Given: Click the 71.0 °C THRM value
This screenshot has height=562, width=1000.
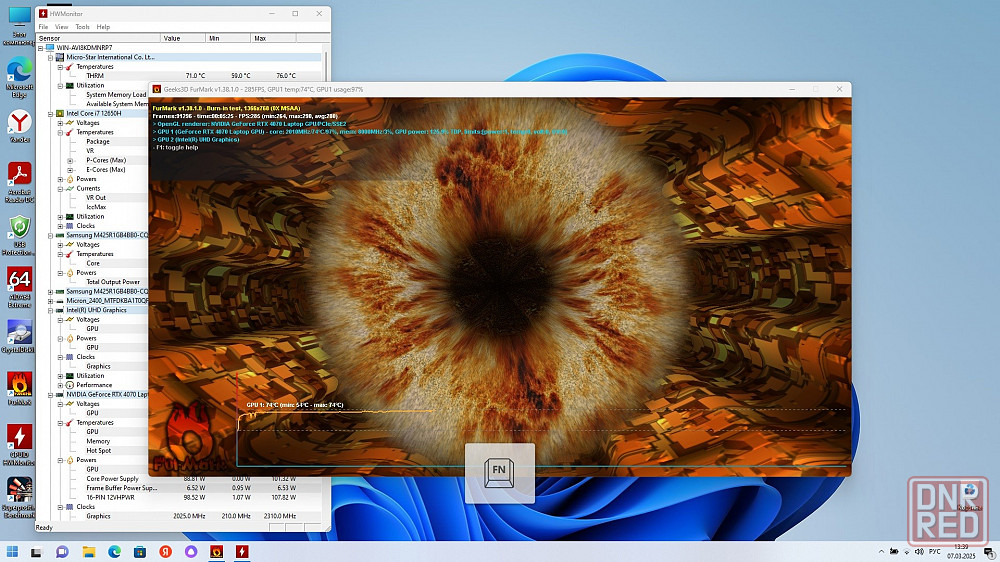Looking at the screenshot, I should [195, 76].
